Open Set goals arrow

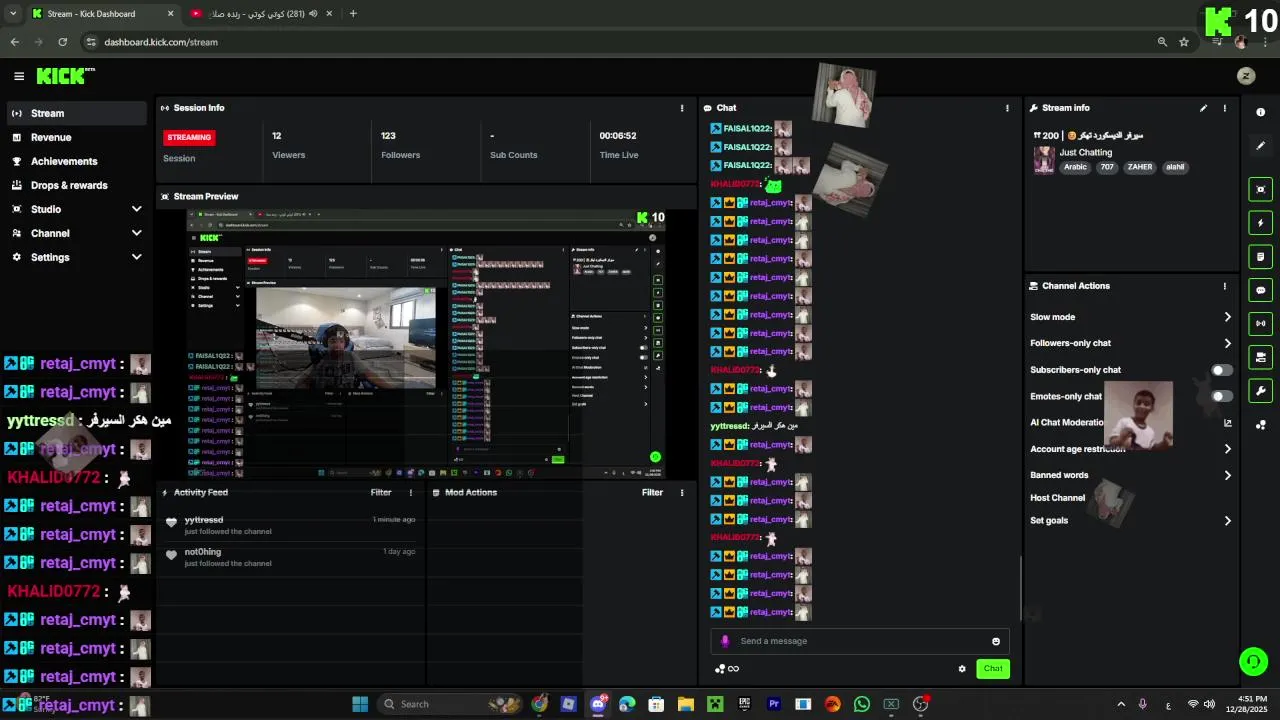click(1228, 521)
